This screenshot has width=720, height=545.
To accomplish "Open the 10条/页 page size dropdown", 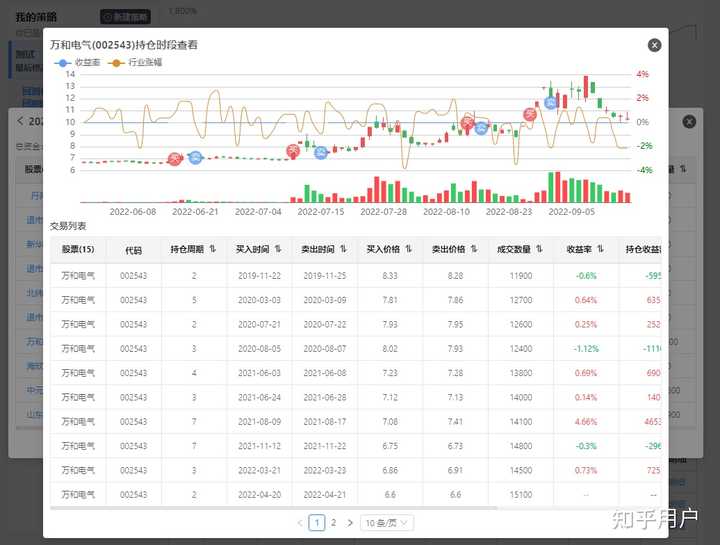I will click(387, 523).
